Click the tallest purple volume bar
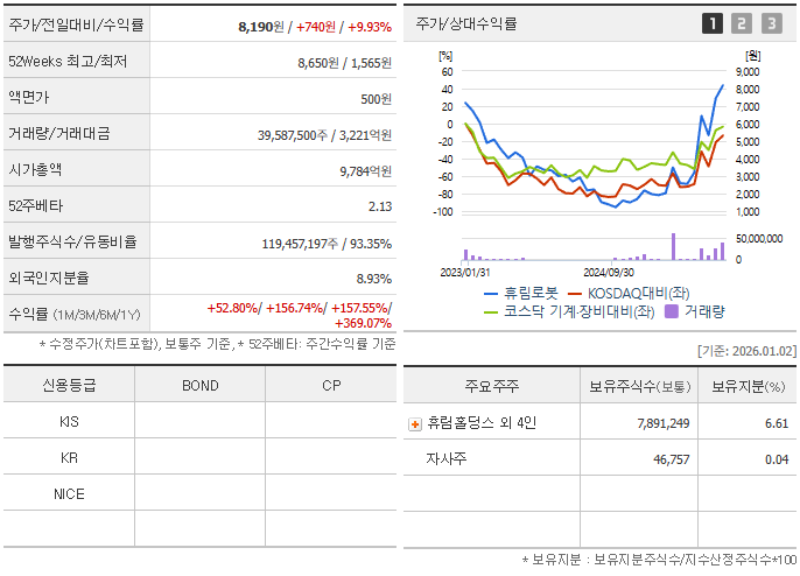The width and height of the screenshot is (800, 576). coord(673,246)
